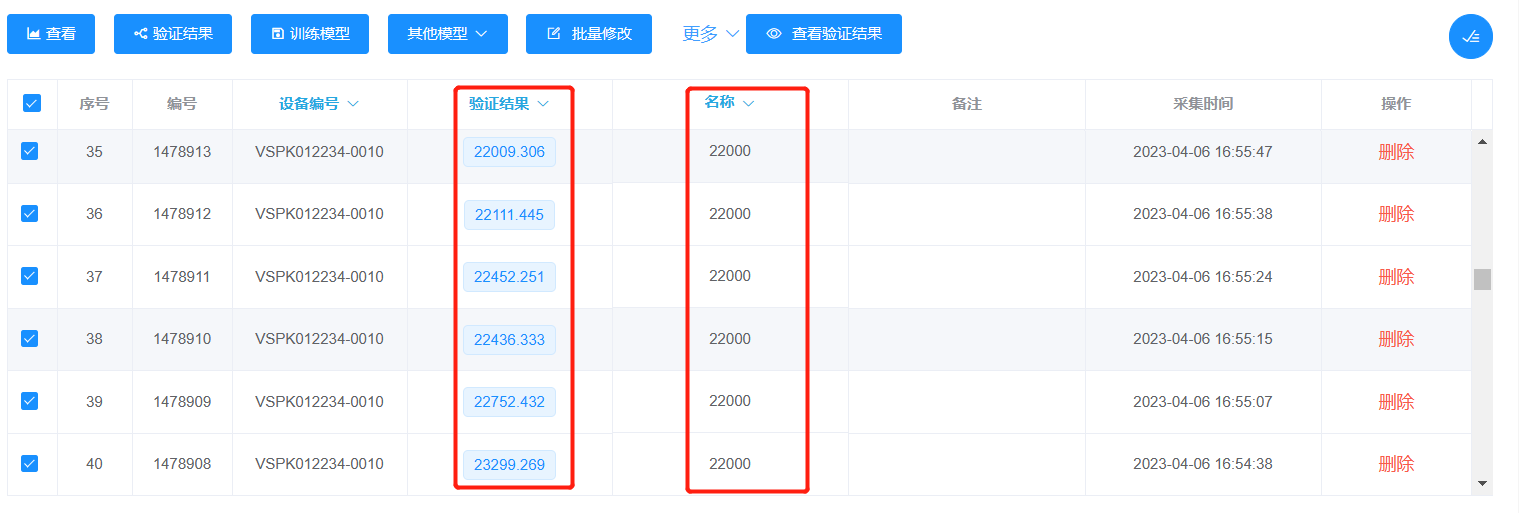This screenshot has height=513, width=1519.
Task: Click the 查看 chart button
Action: pyautogui.click(x=51, y=34)
